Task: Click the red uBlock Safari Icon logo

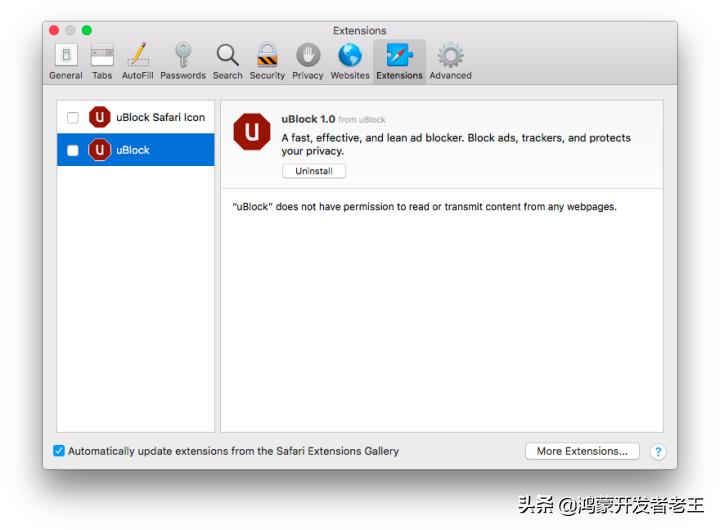Action: (x=100, y=117)
